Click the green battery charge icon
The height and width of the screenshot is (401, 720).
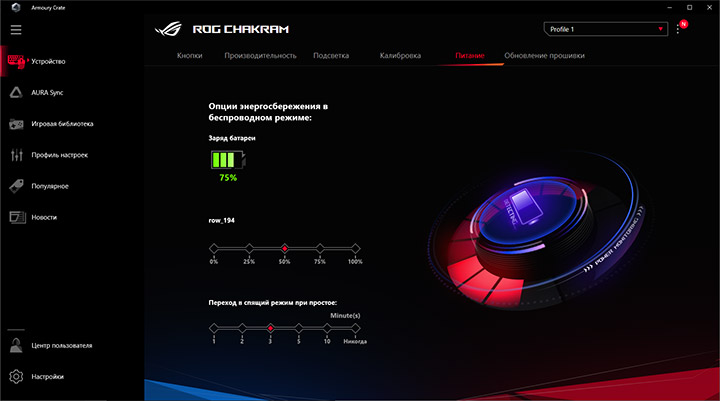point(228,160)
